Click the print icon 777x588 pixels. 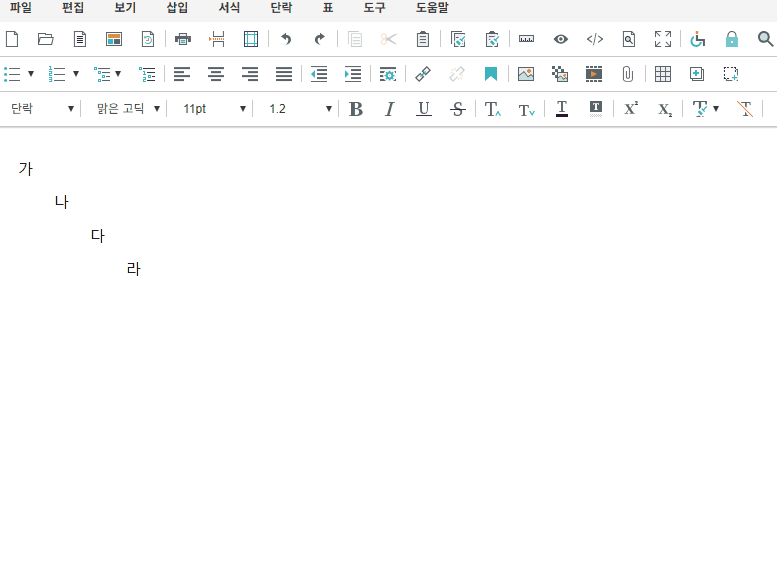click(183, 40)
